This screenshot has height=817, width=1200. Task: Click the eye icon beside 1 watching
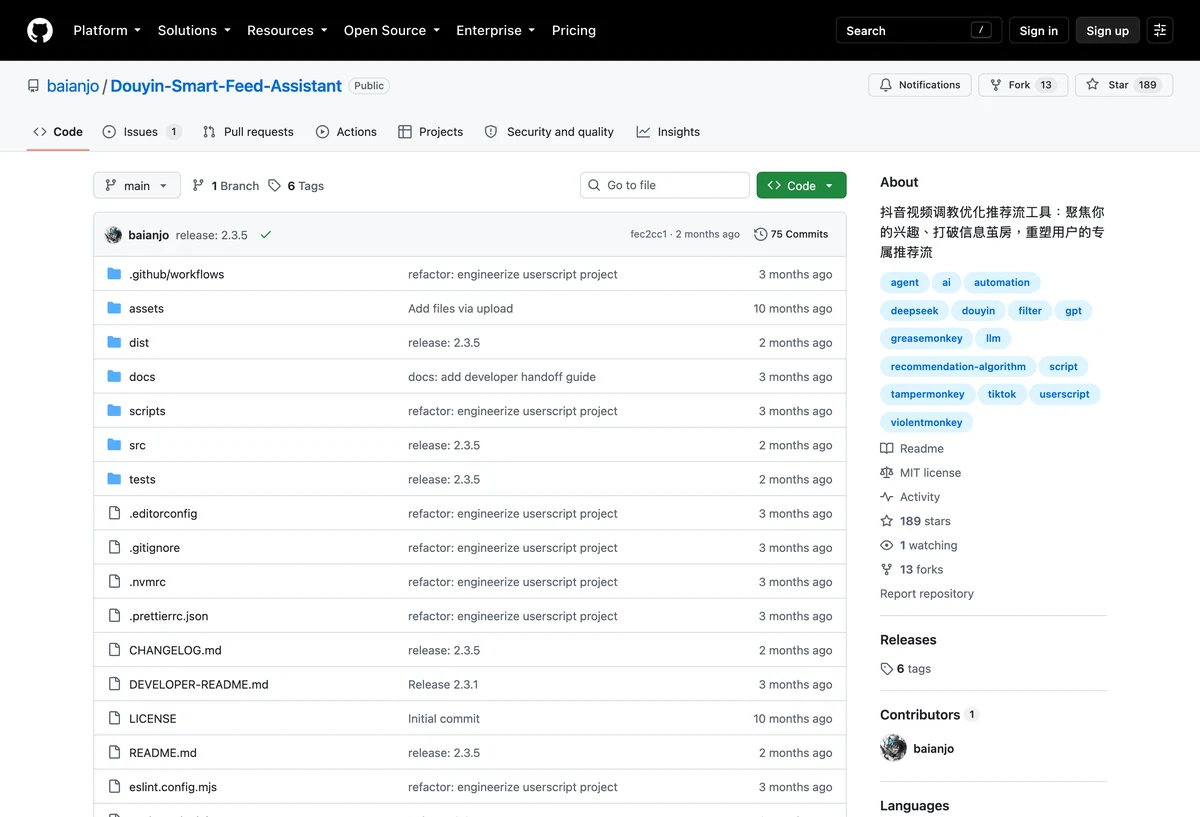tap(887, 545)
